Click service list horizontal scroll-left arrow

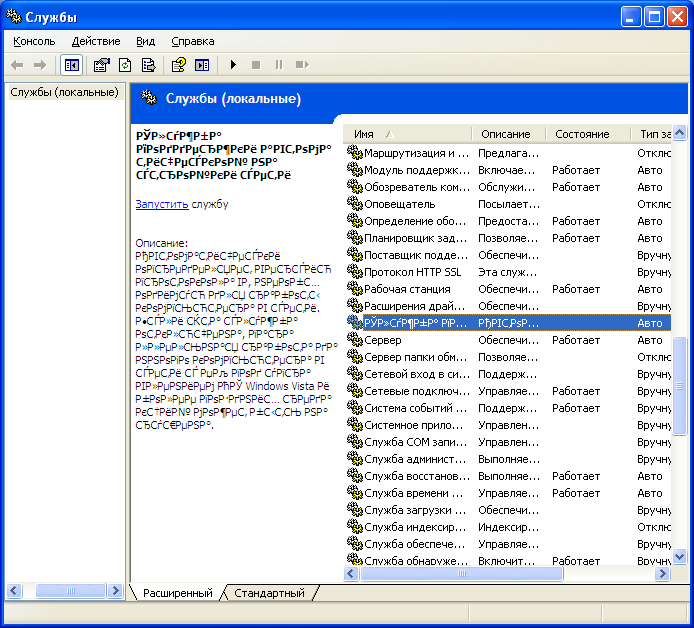point(351,574)
